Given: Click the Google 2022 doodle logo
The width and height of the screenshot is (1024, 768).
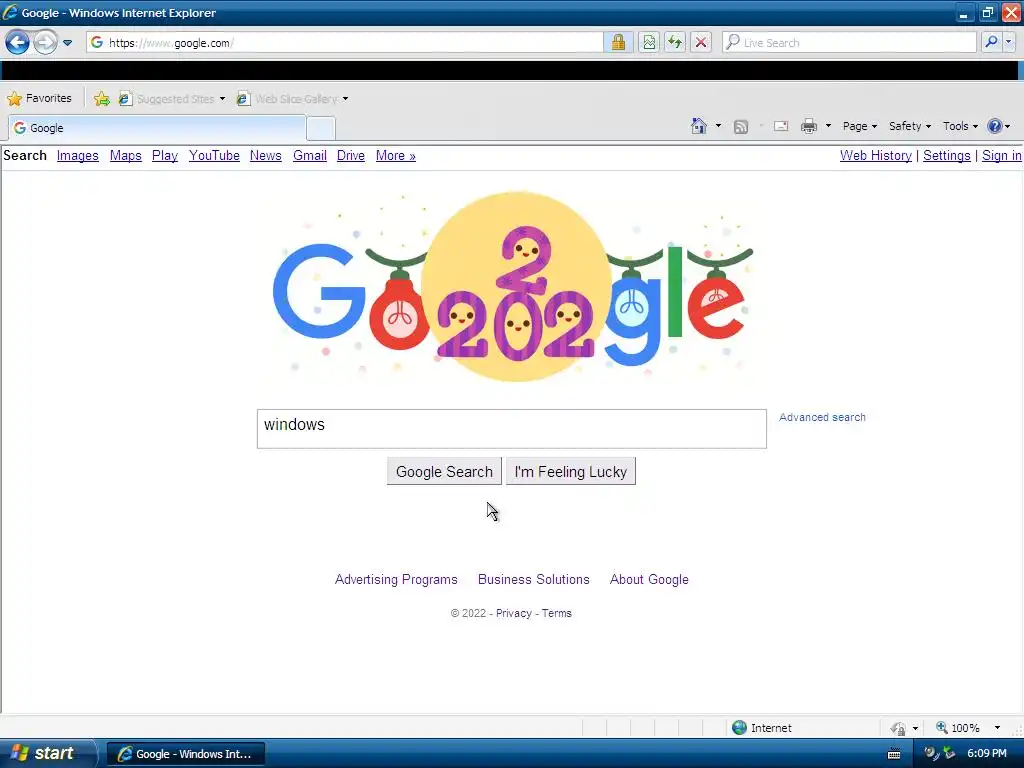Looking at the screenshot, I should coord(513,287).
